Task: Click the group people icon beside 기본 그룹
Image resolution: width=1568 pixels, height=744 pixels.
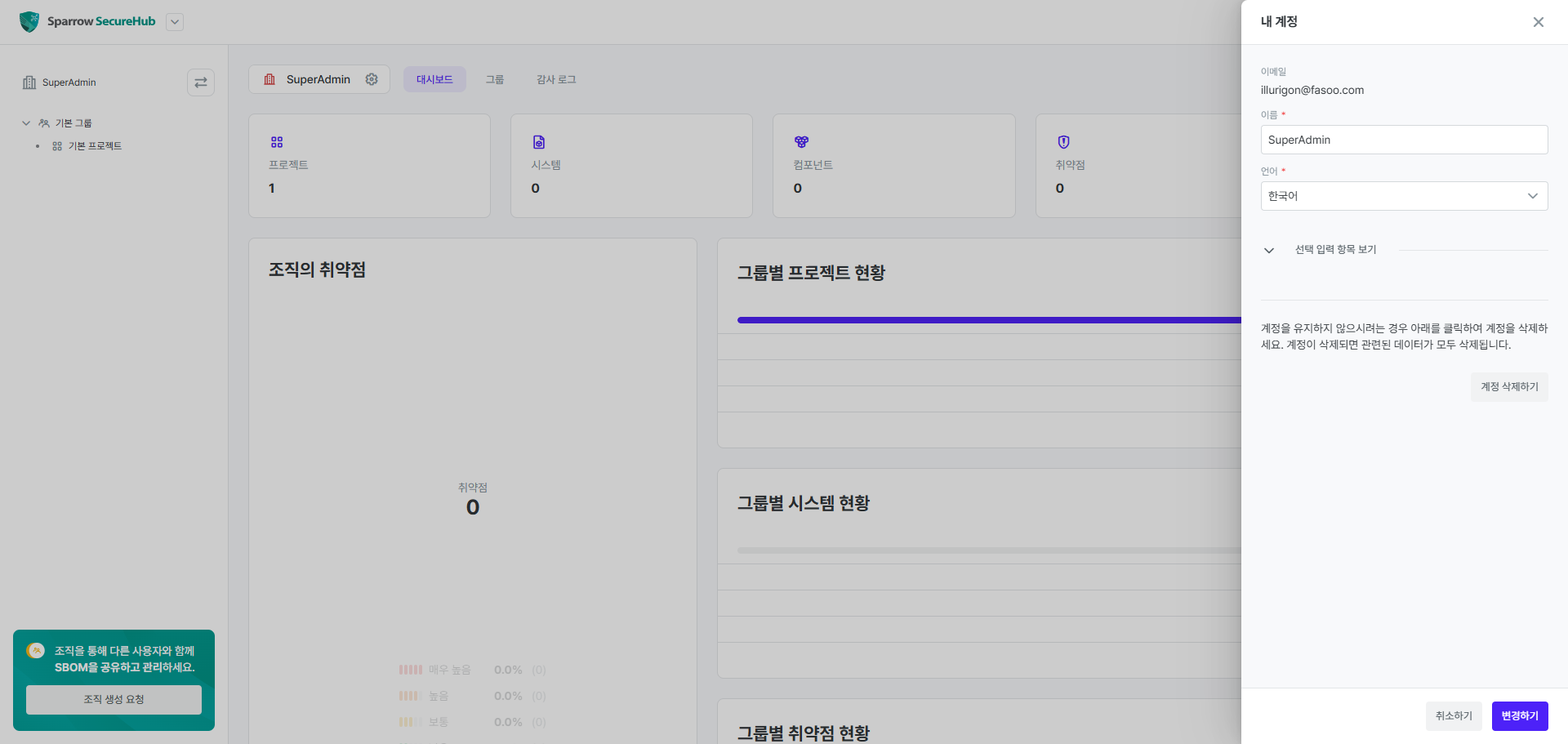Action: click(44, 123)
